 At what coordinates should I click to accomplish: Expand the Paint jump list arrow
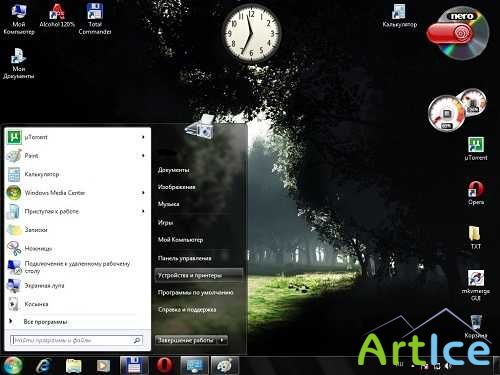pyautogui.click(x=143, y=156)
